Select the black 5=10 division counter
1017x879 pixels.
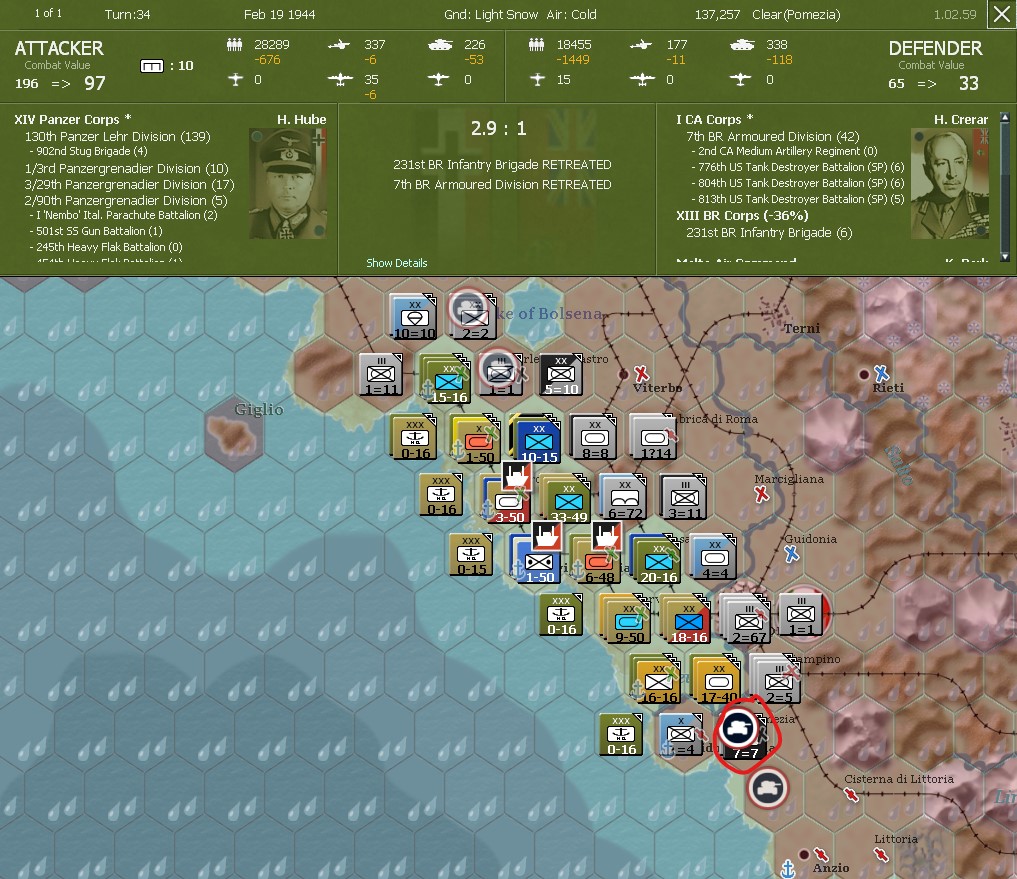point(561,374)
